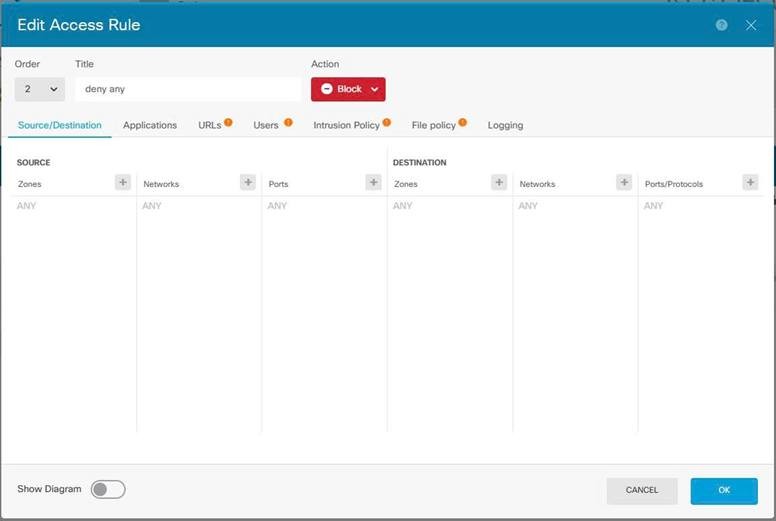Viewport: 776px width, 521px height.
Task: Add a source network with plus icon
Action: pos(248,182)
